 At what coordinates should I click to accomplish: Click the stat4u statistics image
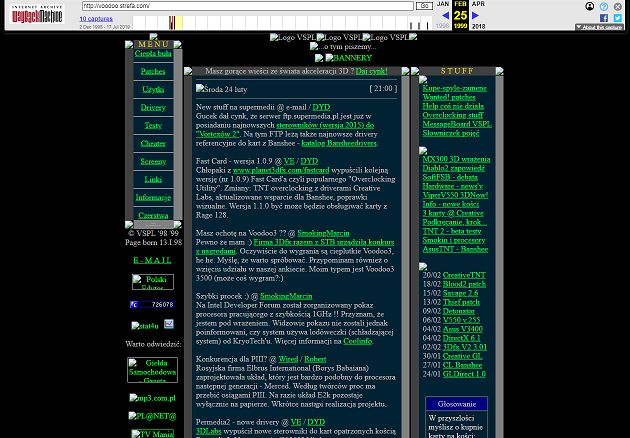[x=145, y=325]
